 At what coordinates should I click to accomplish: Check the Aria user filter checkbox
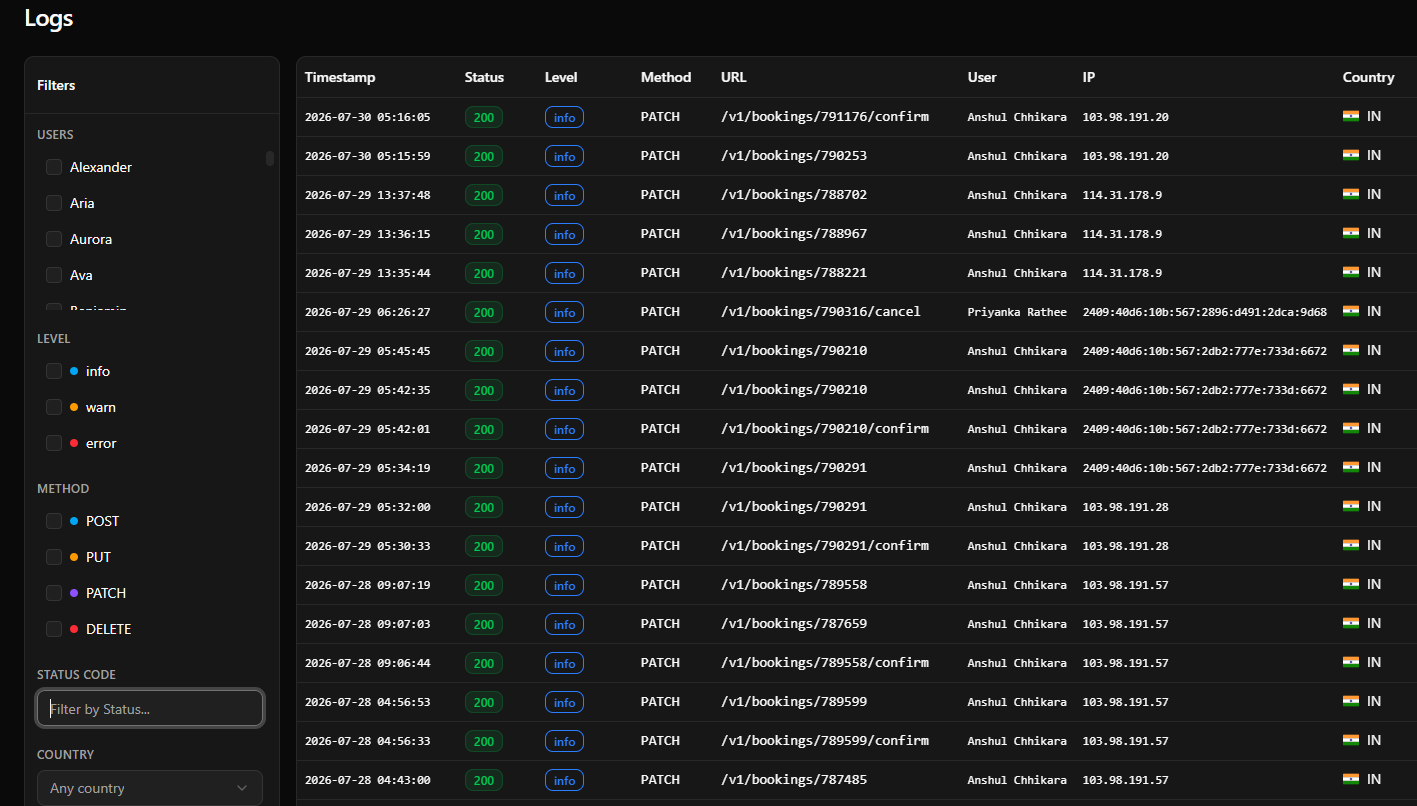(x=54, y=203)
